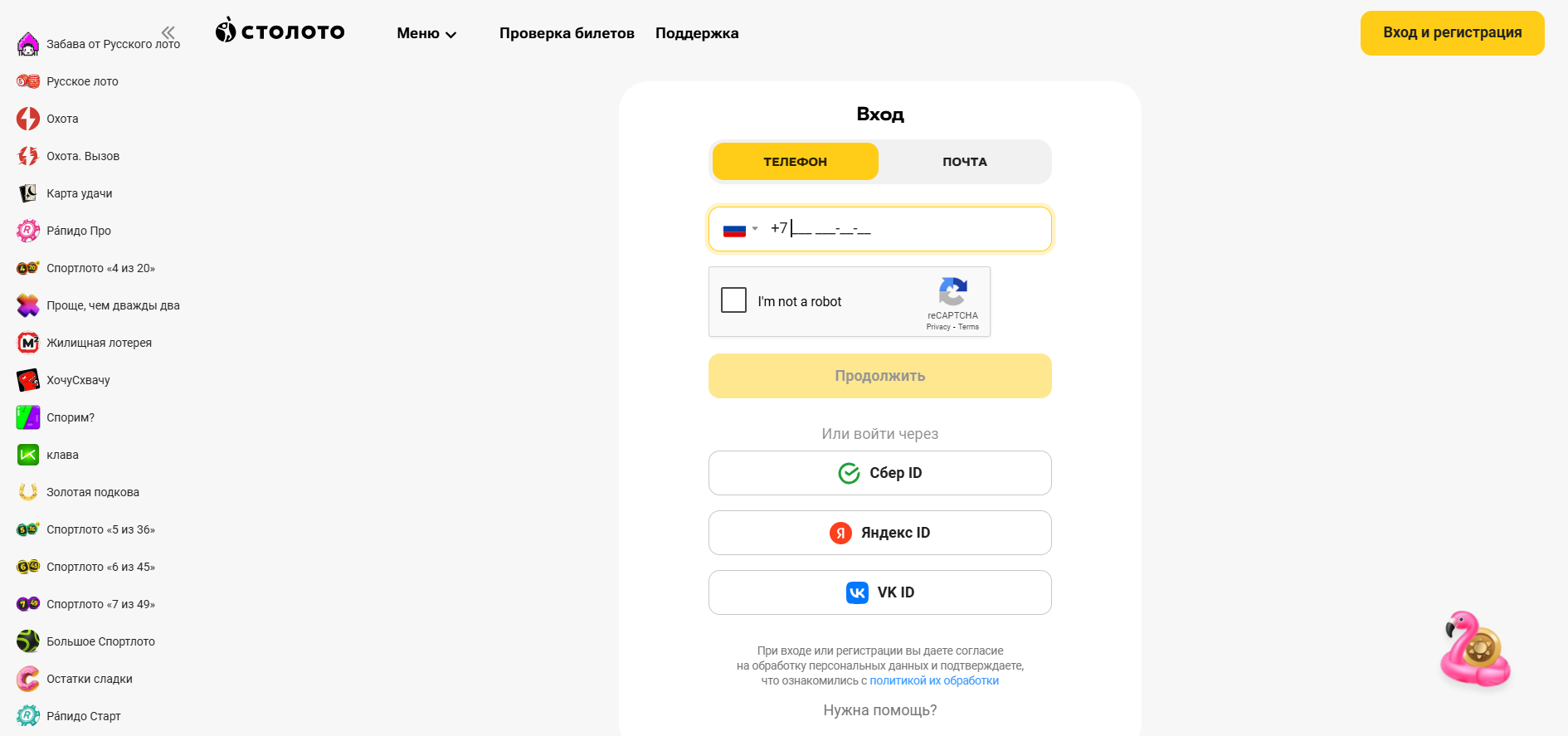The image size is (1568, 736).
Task: Open the Золотая подкова horseshoe icon
Action: point(28,492)
